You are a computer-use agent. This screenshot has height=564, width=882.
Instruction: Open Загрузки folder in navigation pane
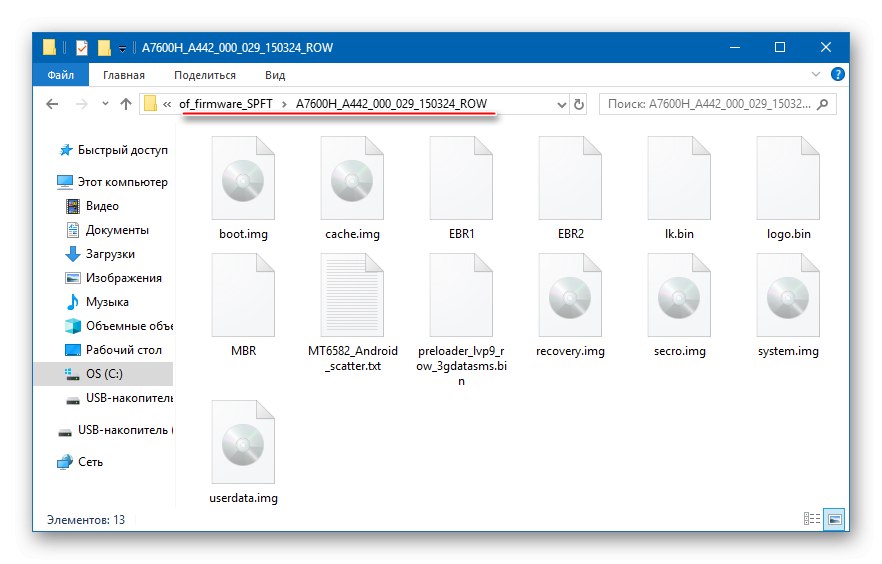[101, 254]
